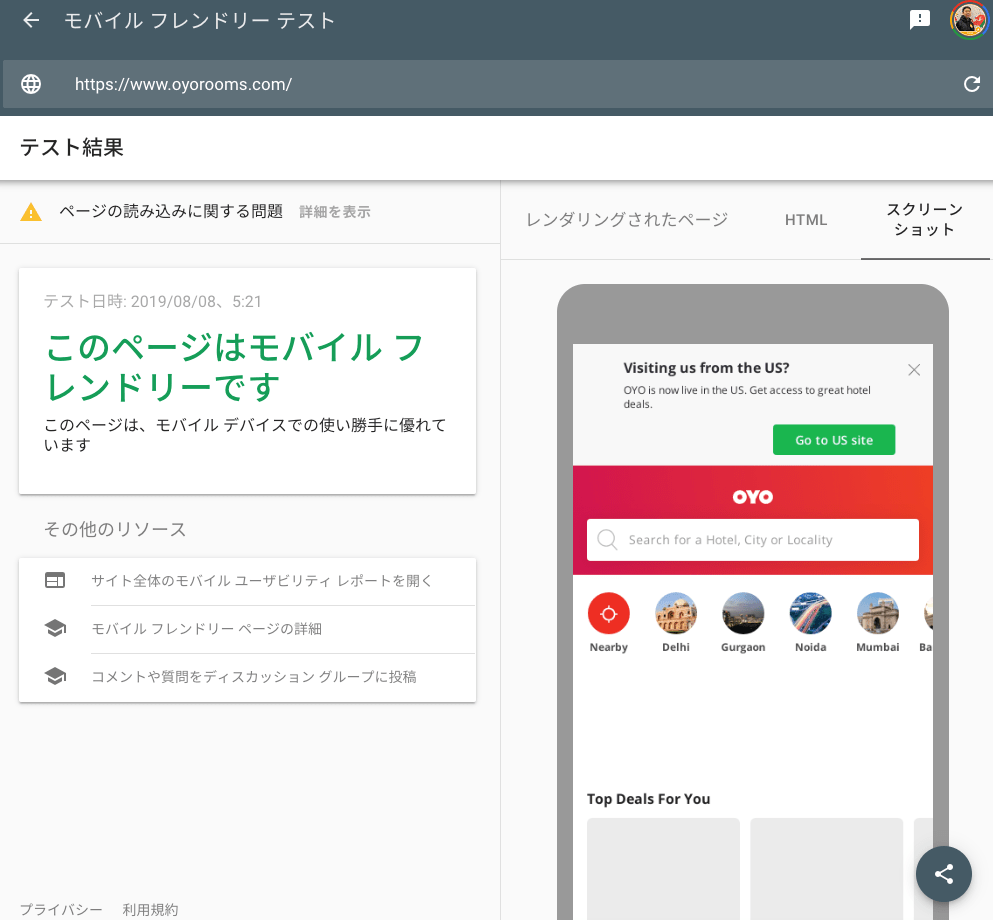Click the floating share button
The image size is (993, 920).
tap(944, 874)
